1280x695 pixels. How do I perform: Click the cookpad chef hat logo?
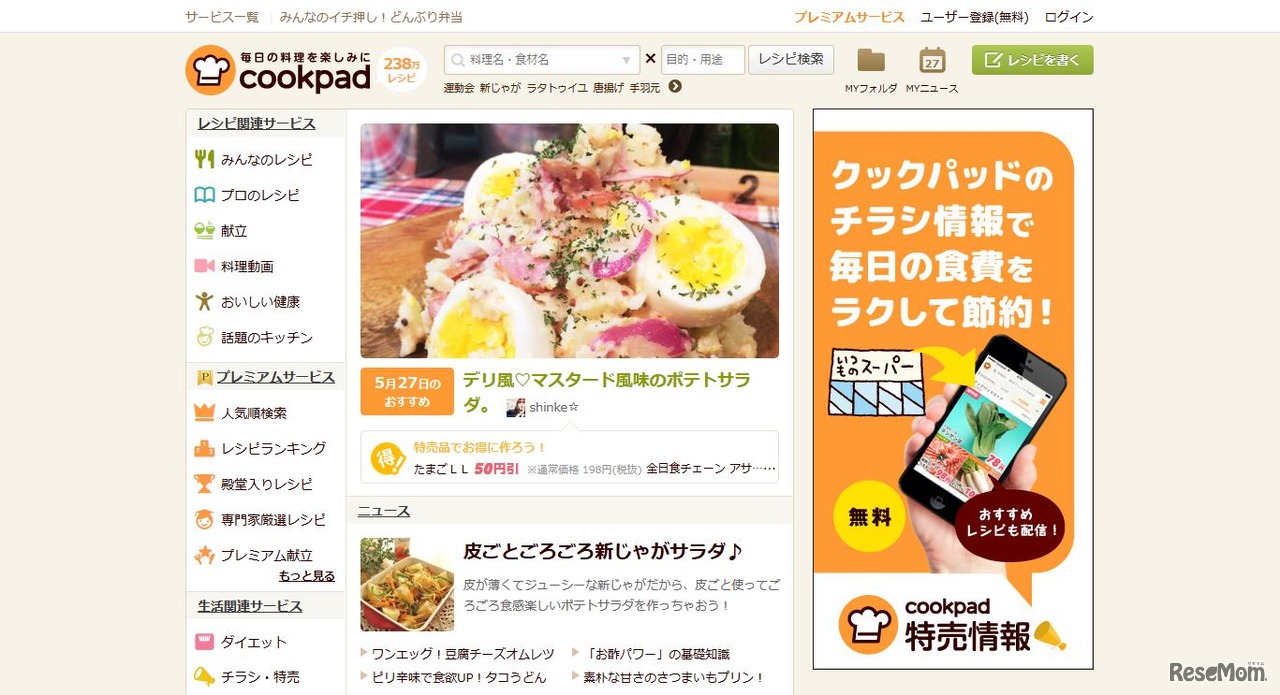pos(210,70)
